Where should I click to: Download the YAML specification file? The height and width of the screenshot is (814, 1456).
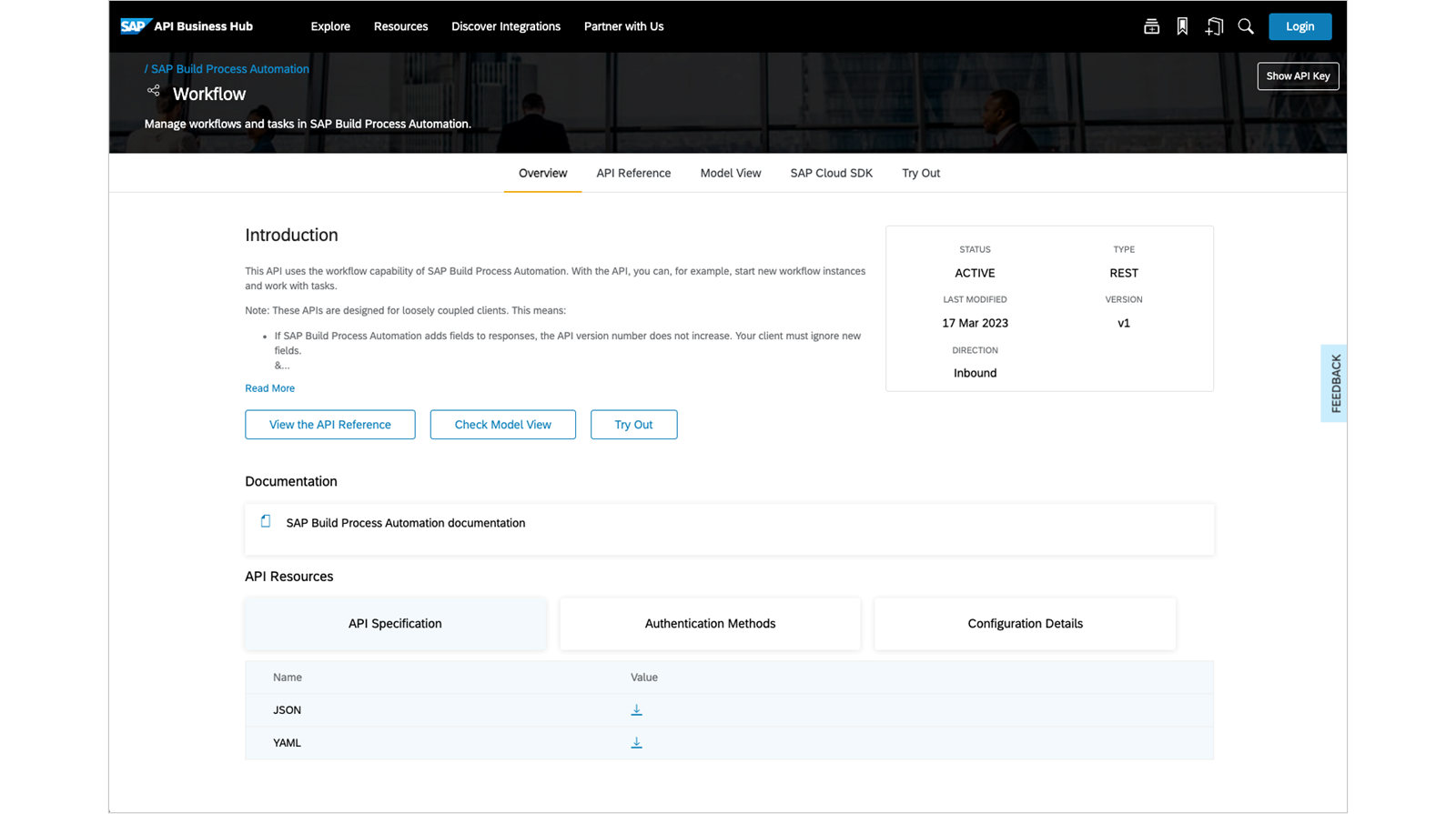[x=636, y=742]
